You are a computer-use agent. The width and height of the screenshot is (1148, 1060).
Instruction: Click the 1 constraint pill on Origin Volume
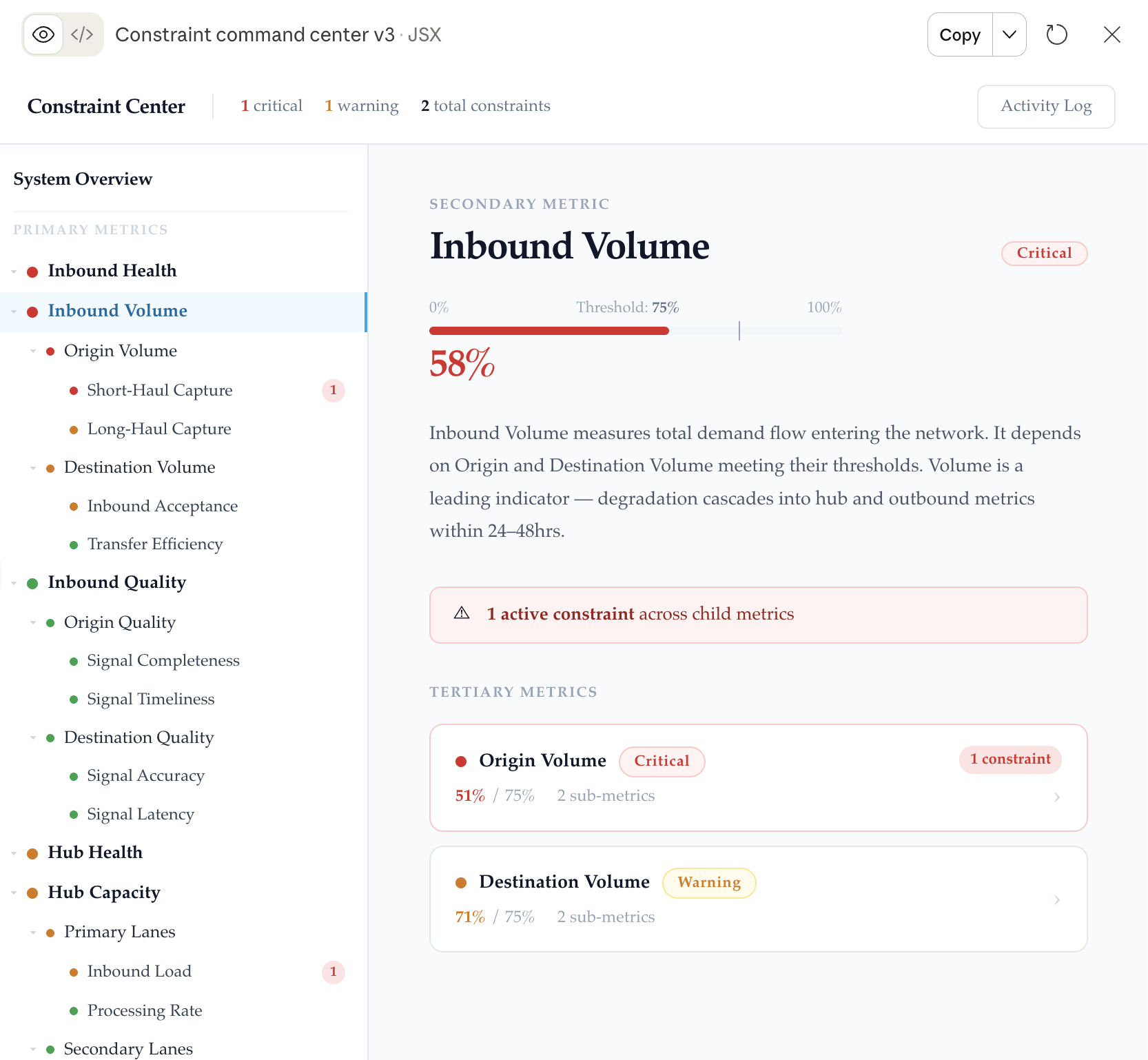click(x=1010, y=760)
